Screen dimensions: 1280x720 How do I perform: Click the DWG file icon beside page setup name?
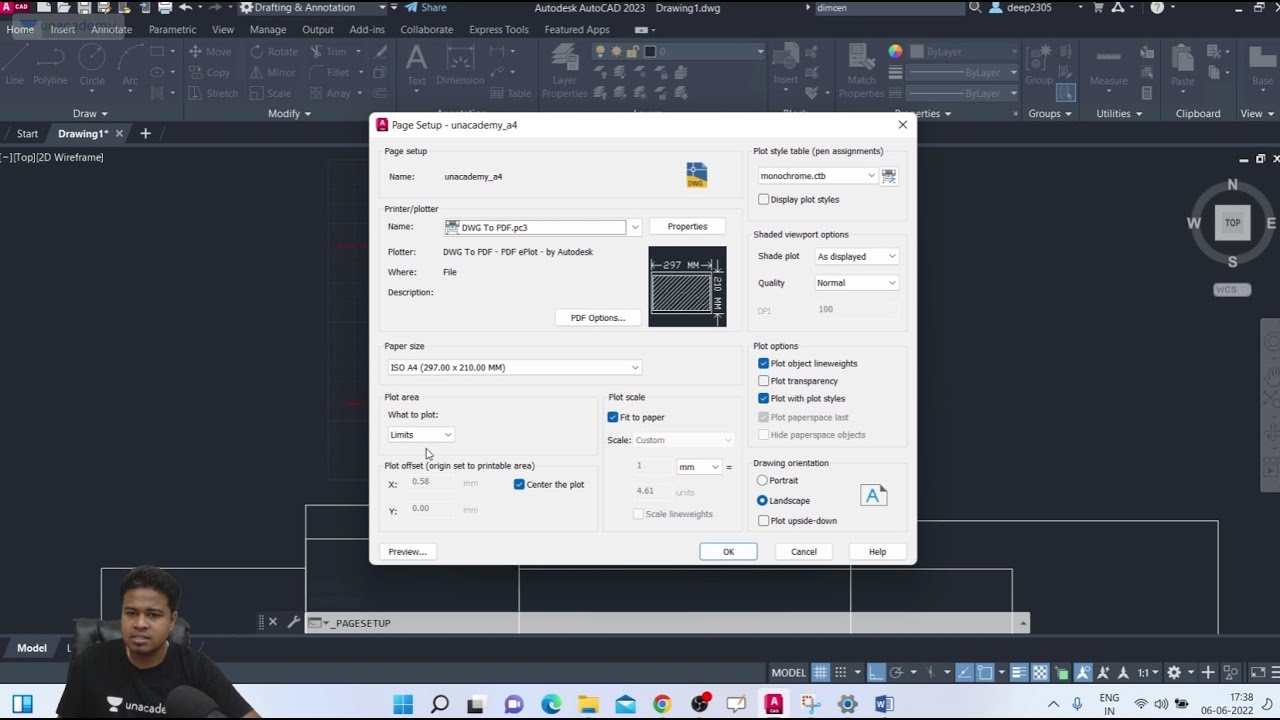pyautogui.click(x=697, y=175)
